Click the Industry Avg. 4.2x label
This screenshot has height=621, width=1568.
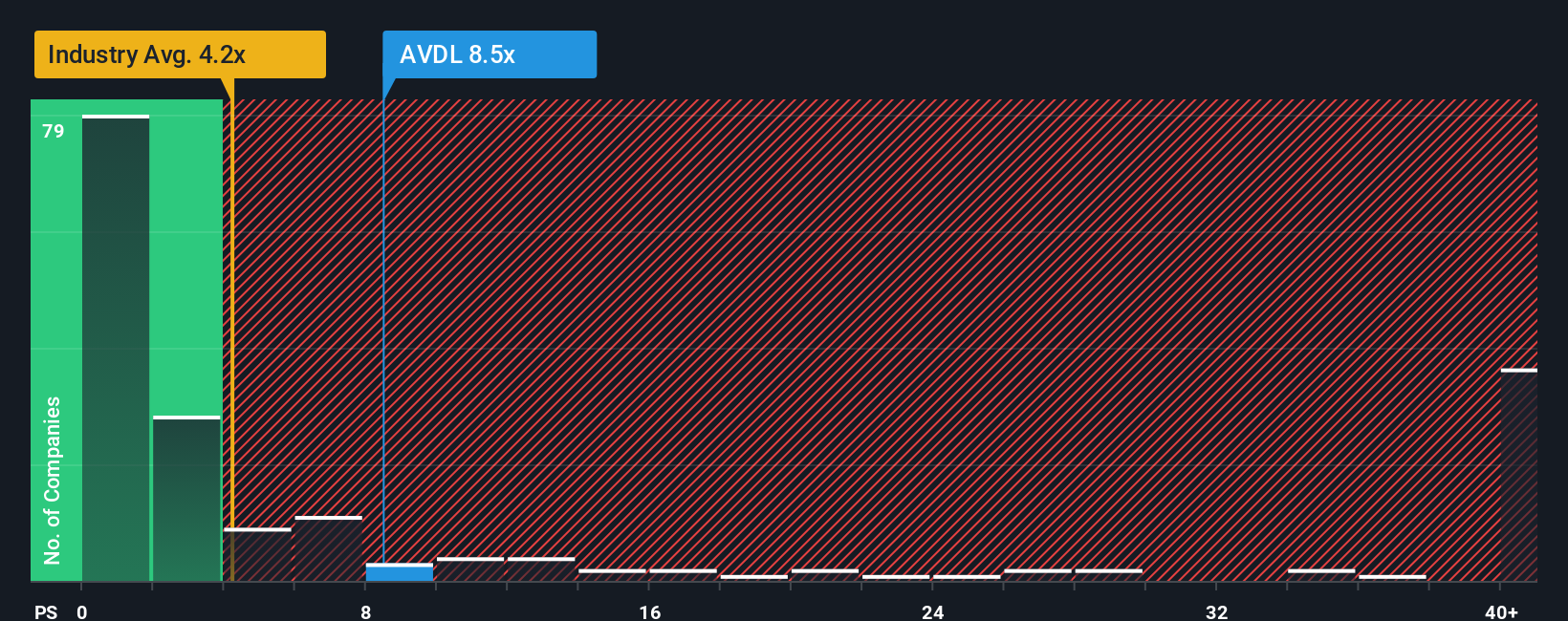click(180, 54)
